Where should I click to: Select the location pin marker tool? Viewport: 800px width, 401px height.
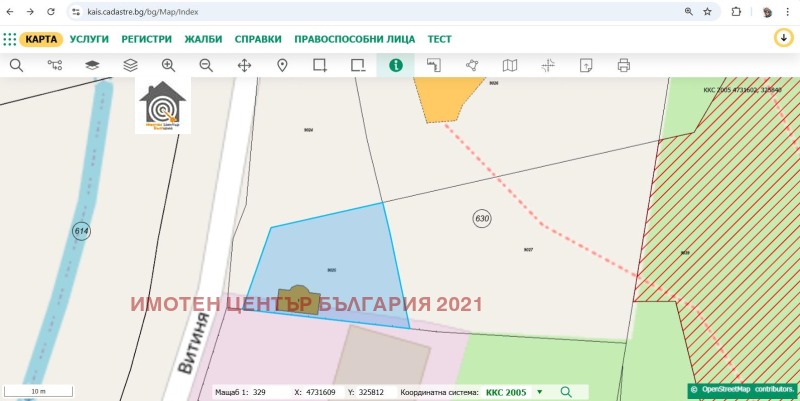click(282, 65)
